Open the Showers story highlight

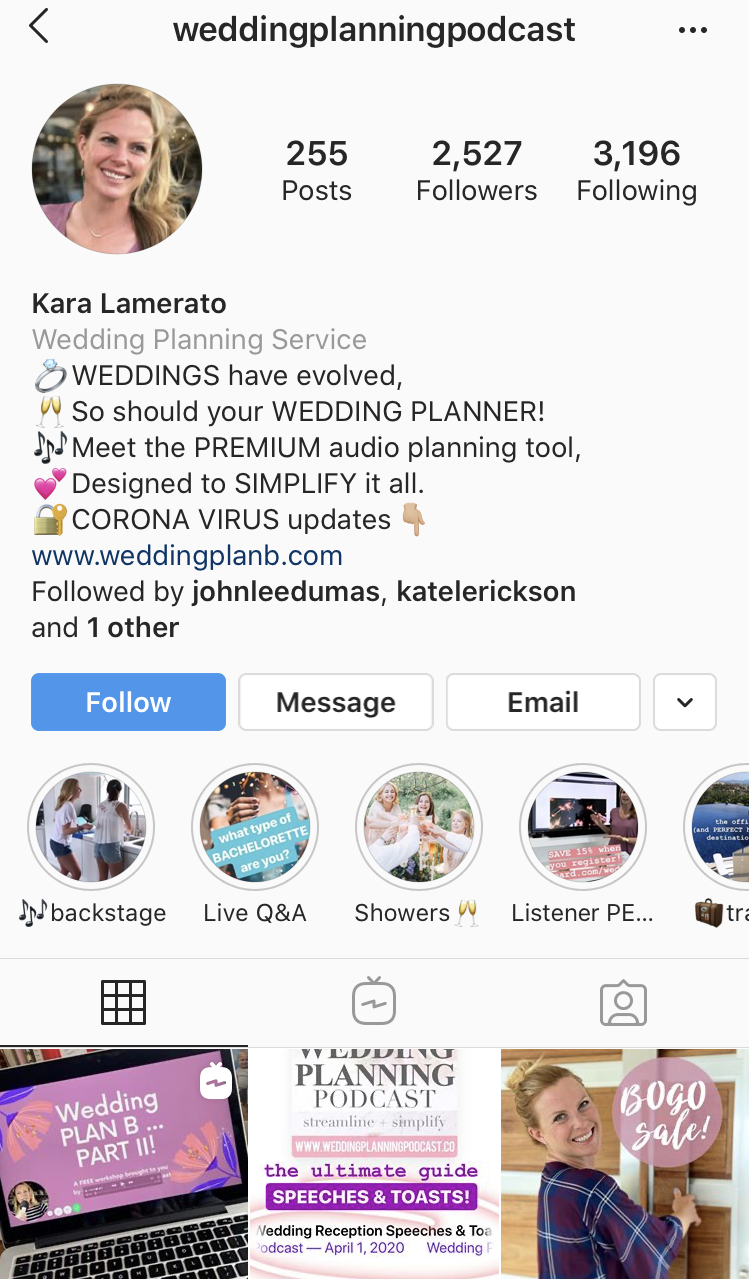coord(420,828)
